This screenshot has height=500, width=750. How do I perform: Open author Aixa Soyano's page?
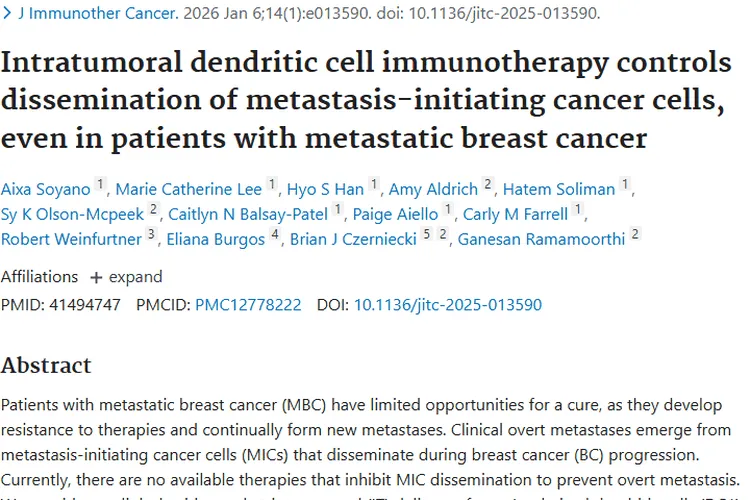[x=45, y=188]
